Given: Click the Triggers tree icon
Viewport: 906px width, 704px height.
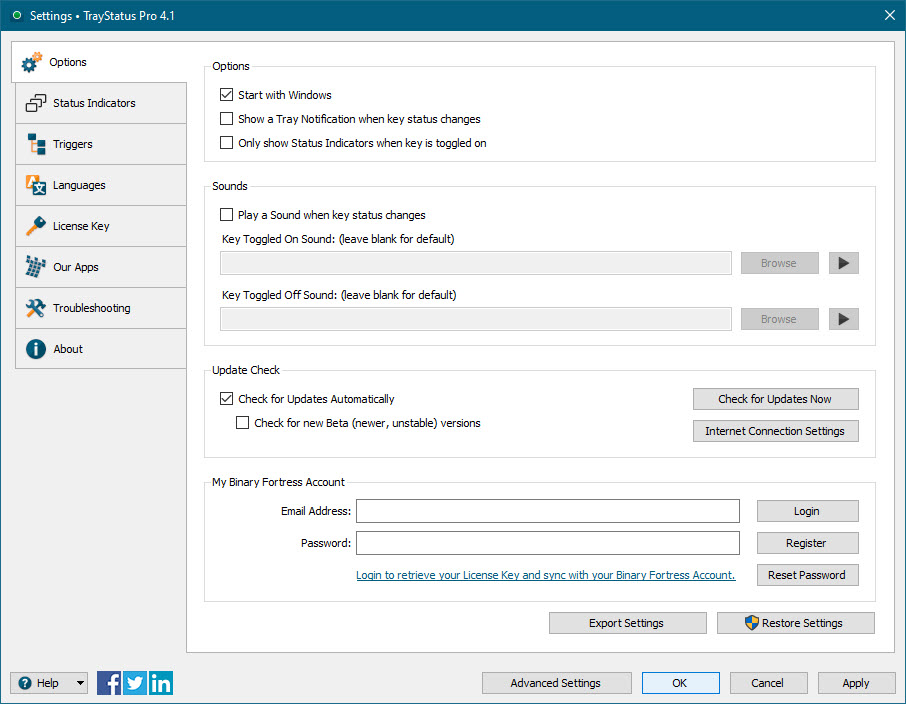Looking at the screenshot, I should [36, 144].
